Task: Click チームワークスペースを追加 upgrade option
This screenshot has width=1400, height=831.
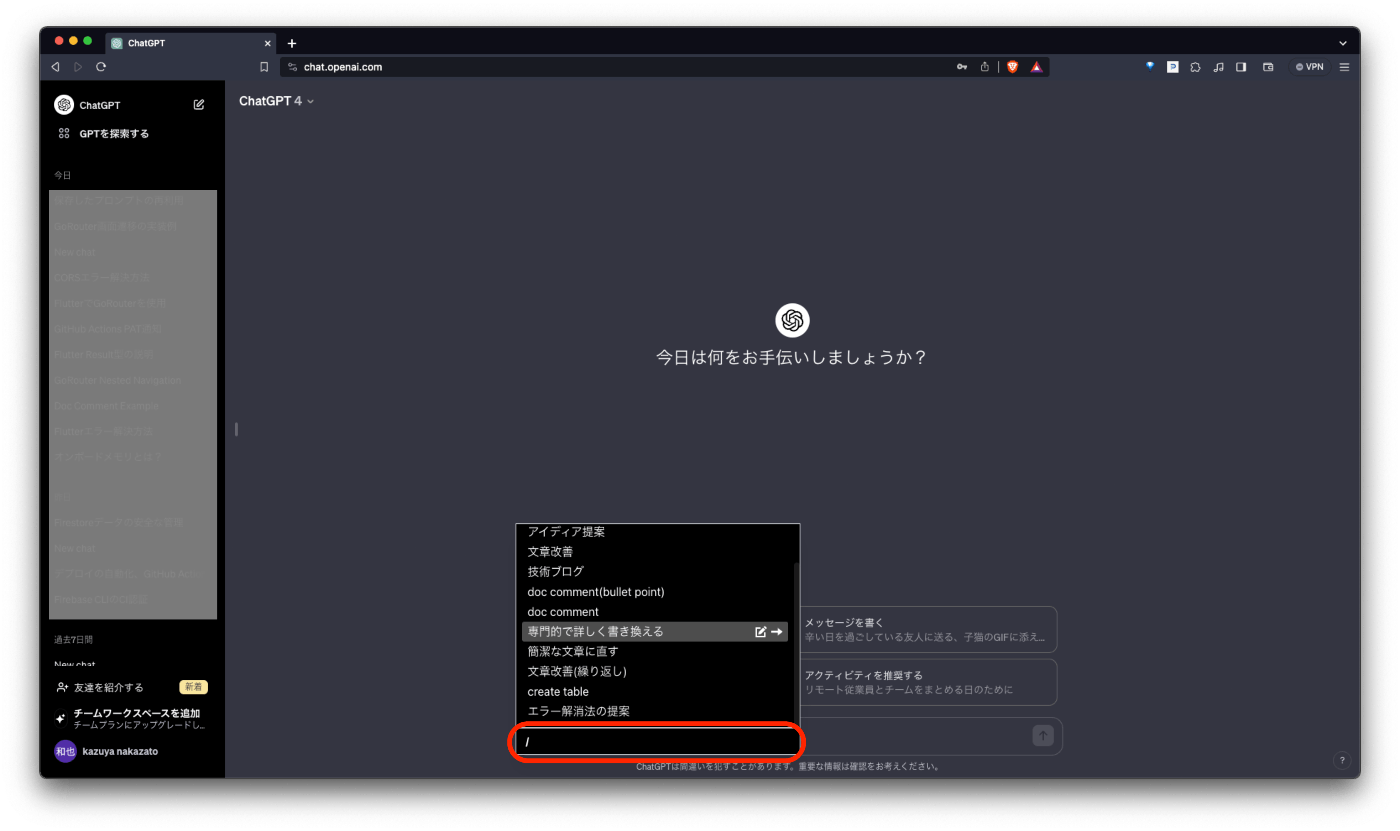Action: (x=131, y=718)
